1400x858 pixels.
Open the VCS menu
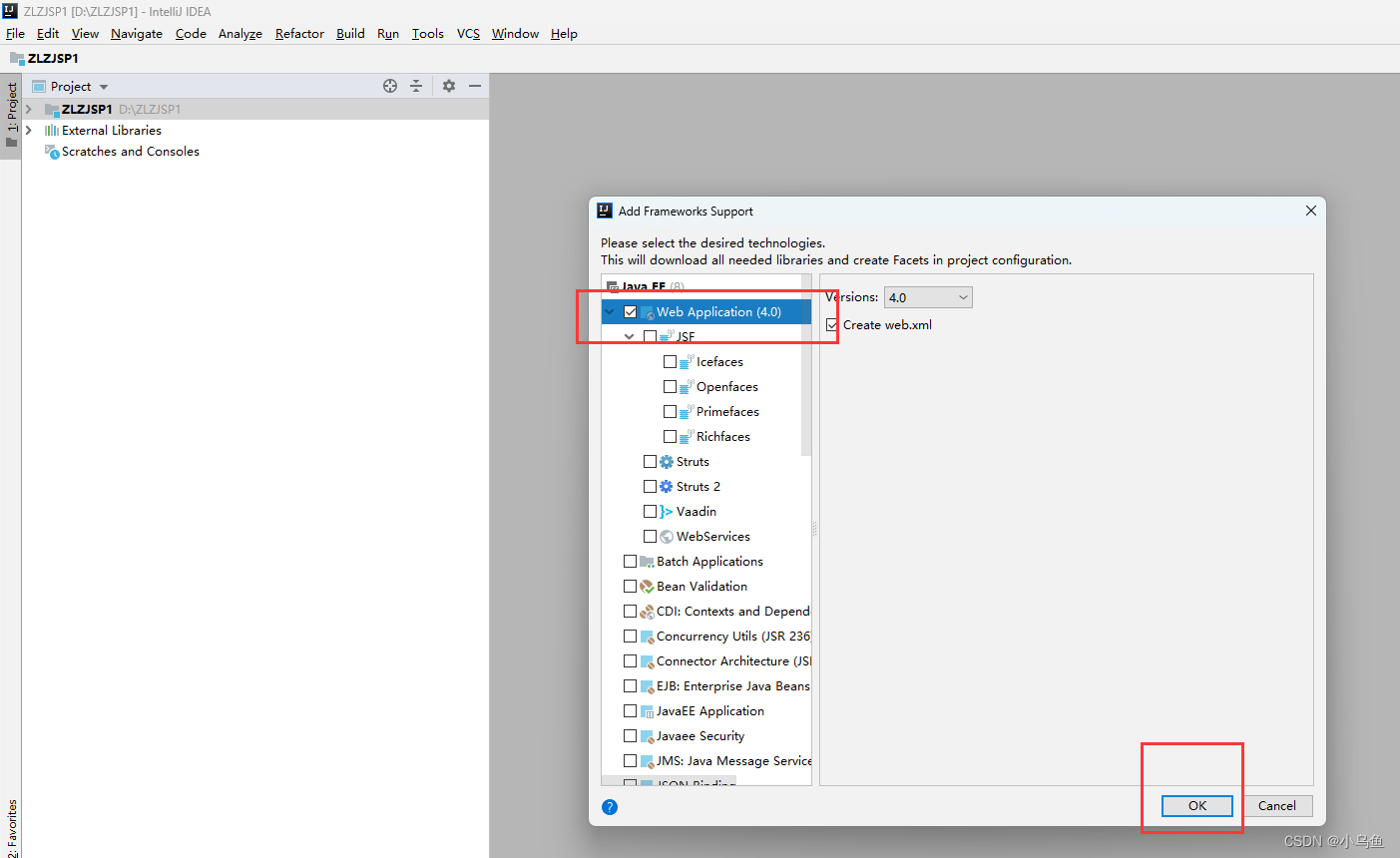(x=468, y=33)
